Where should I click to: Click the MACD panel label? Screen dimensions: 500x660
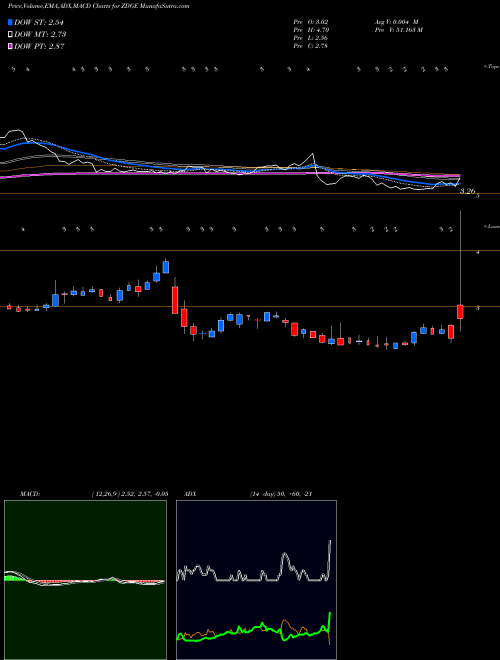point(30,494)
